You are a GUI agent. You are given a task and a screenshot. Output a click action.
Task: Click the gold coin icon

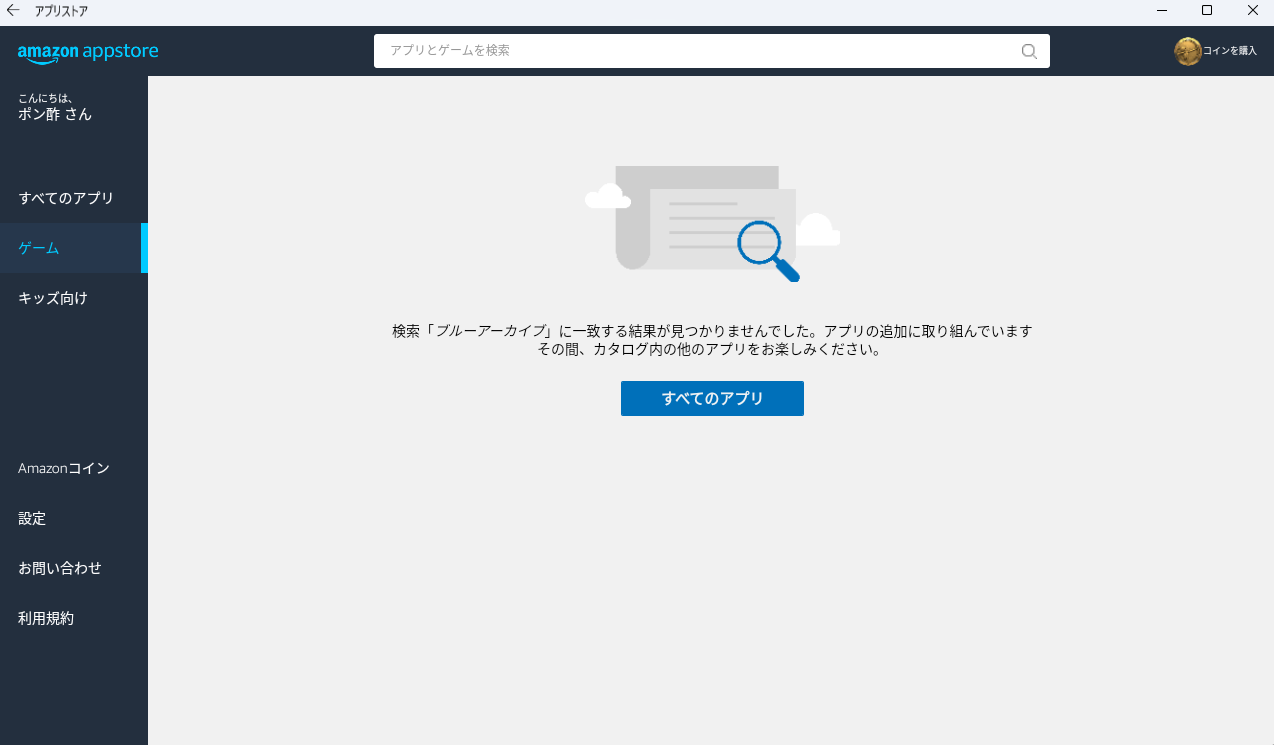click(1187, 51)
